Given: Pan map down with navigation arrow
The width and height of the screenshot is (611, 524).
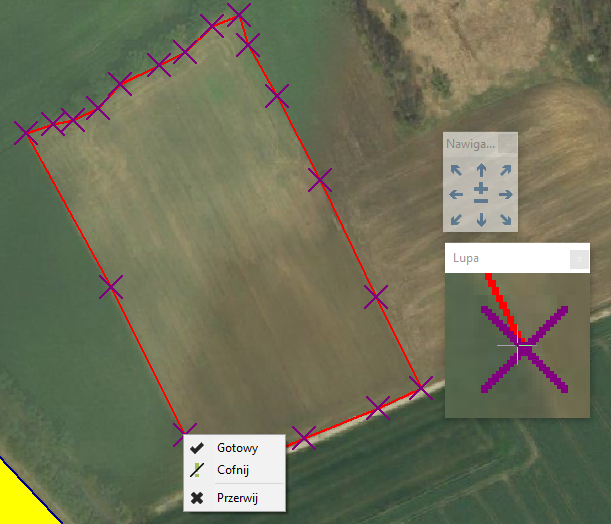Looking at the screenshot, I should pos(481,219).
